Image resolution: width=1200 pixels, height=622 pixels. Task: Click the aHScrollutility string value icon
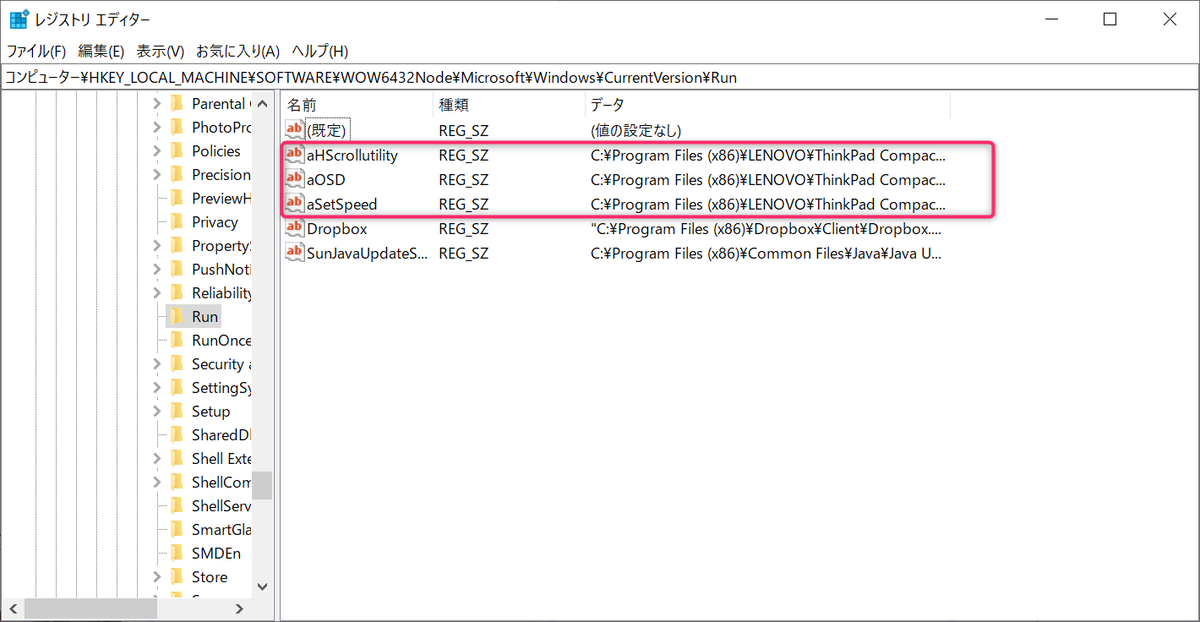tap(295, 155)
